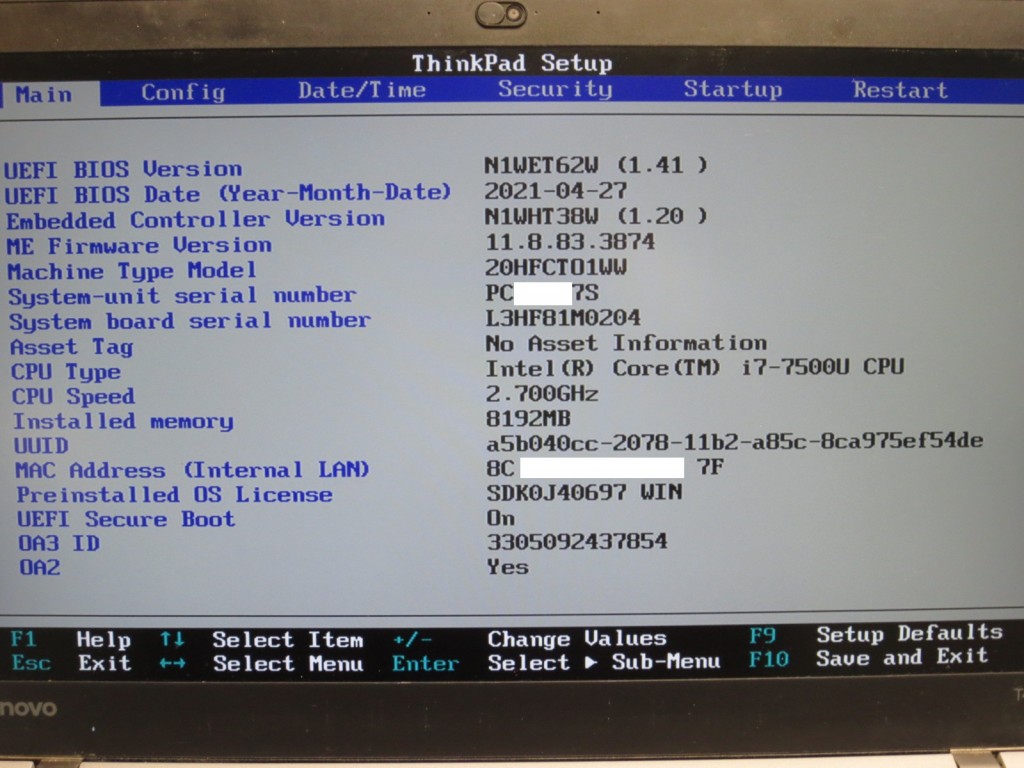Viewport: 1024px width, 768px height.
Task: Select the CPU Type label
Action: coord(66,372)
